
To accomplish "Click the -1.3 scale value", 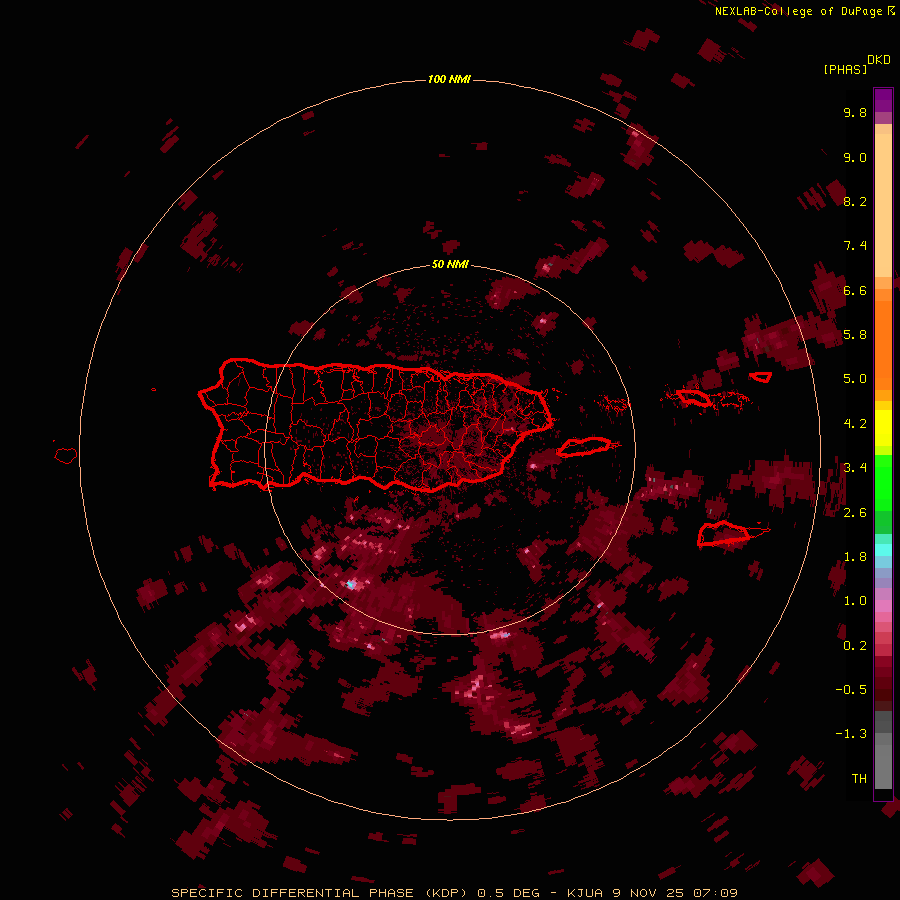I will (x=851, y=734).
